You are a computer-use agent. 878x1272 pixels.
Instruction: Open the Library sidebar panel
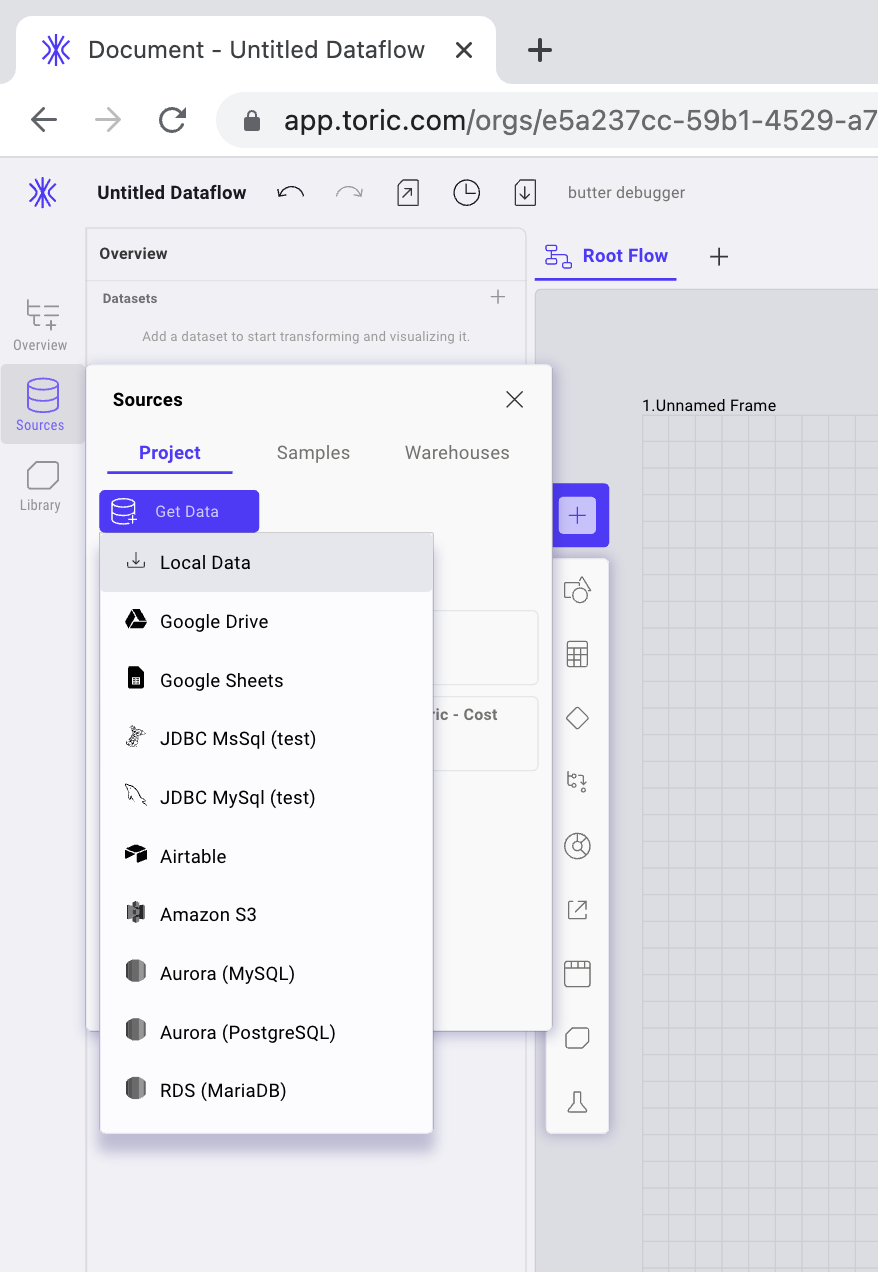[x=41, y=485]
